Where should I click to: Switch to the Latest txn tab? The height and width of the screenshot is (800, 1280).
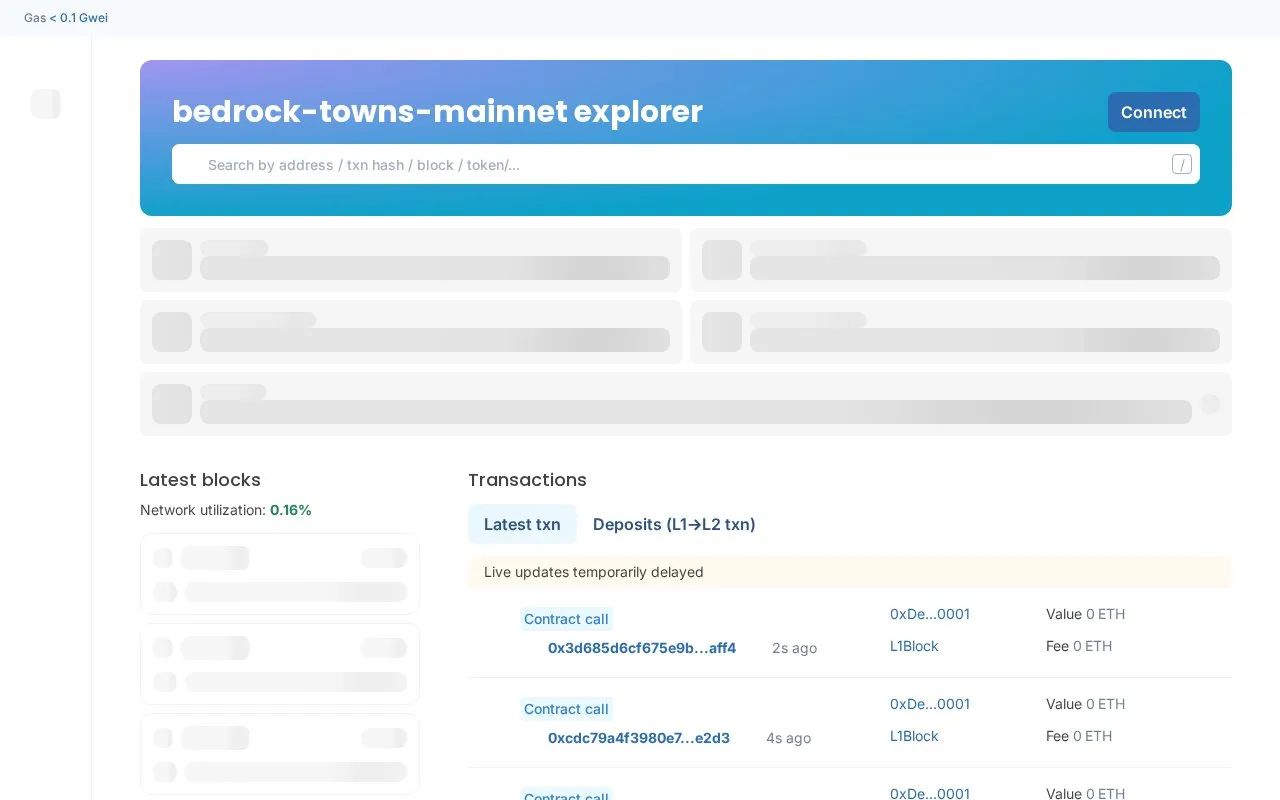point(522,524)
